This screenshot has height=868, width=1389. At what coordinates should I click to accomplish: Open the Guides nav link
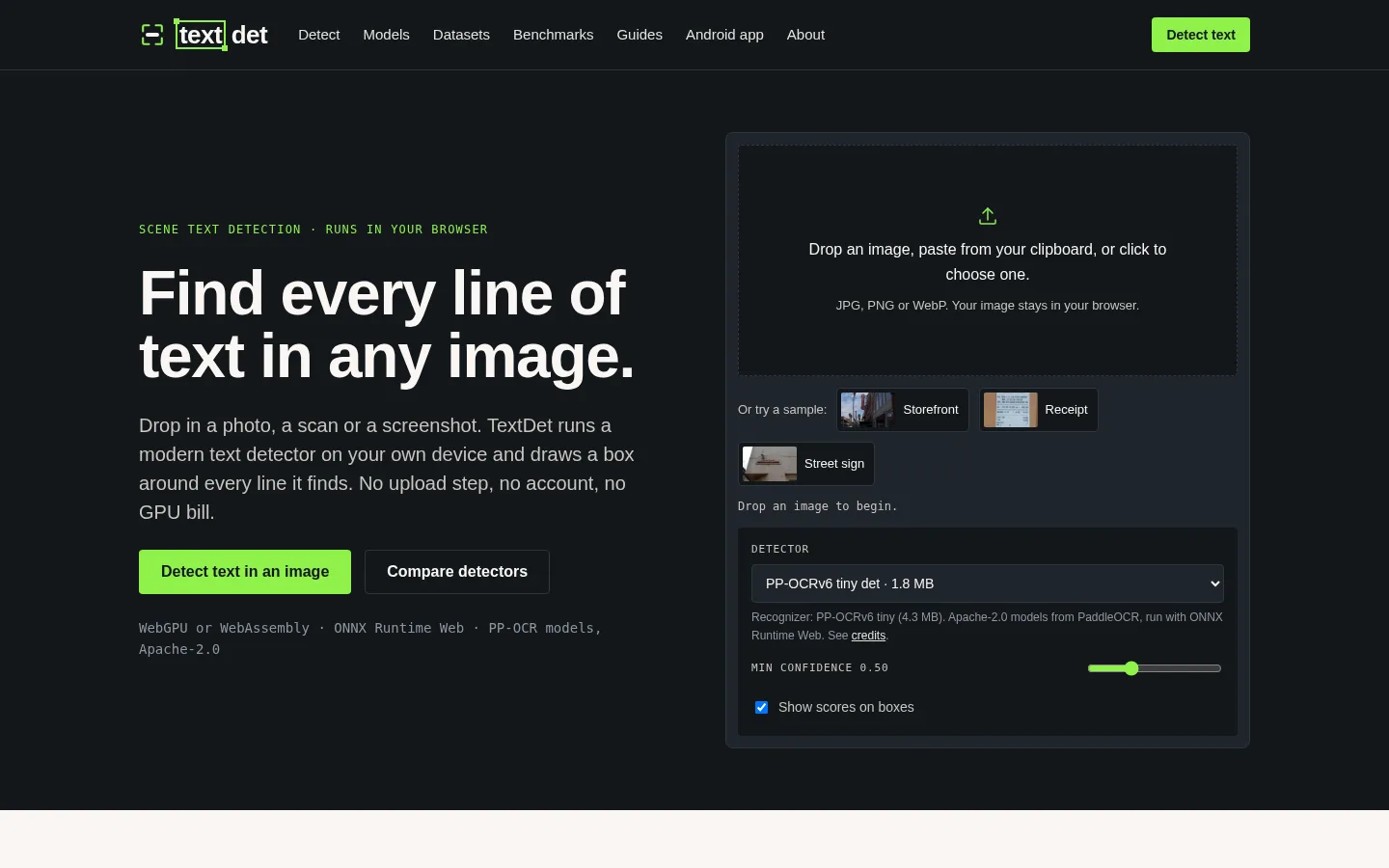(640, 35)
